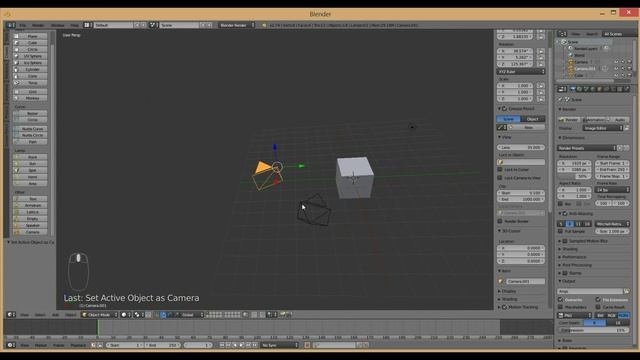Toggle Full Sample checkbox
This screenshot has width=640, height=360.
(x=561, y=231)
